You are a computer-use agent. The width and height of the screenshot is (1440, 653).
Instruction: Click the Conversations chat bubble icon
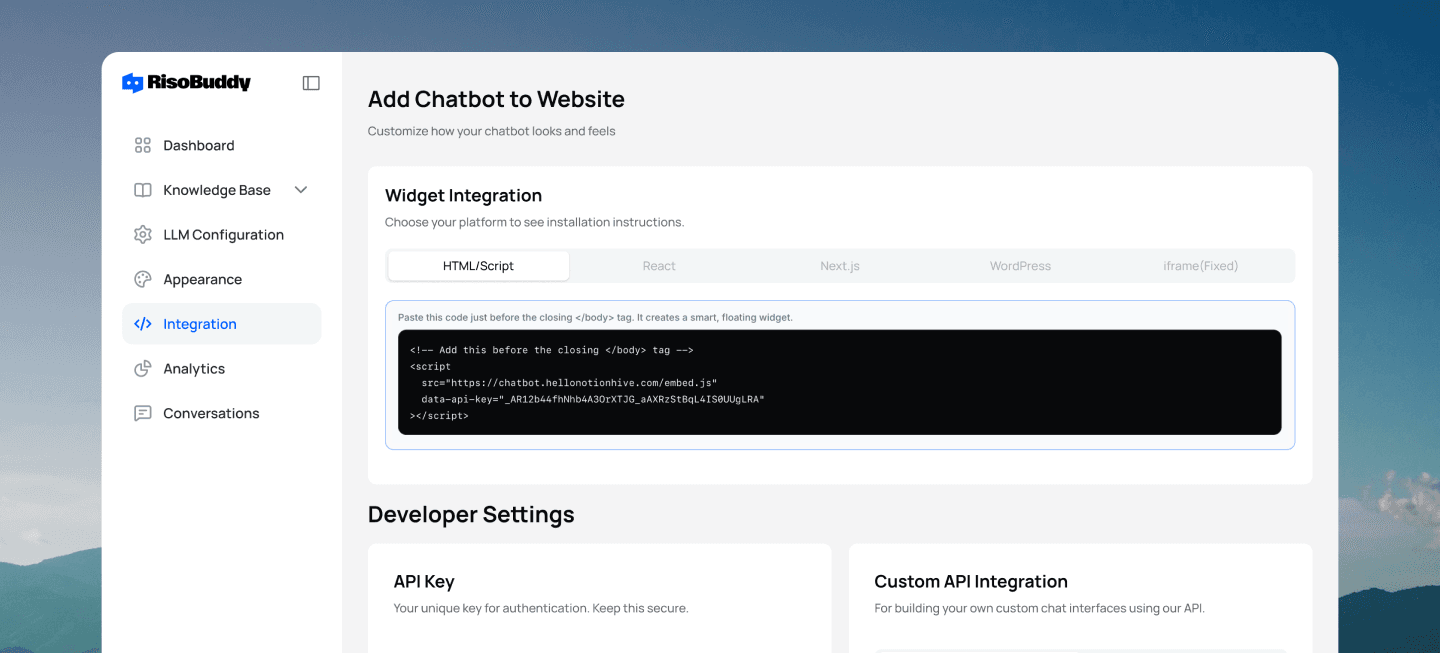[x=143, y=413]
